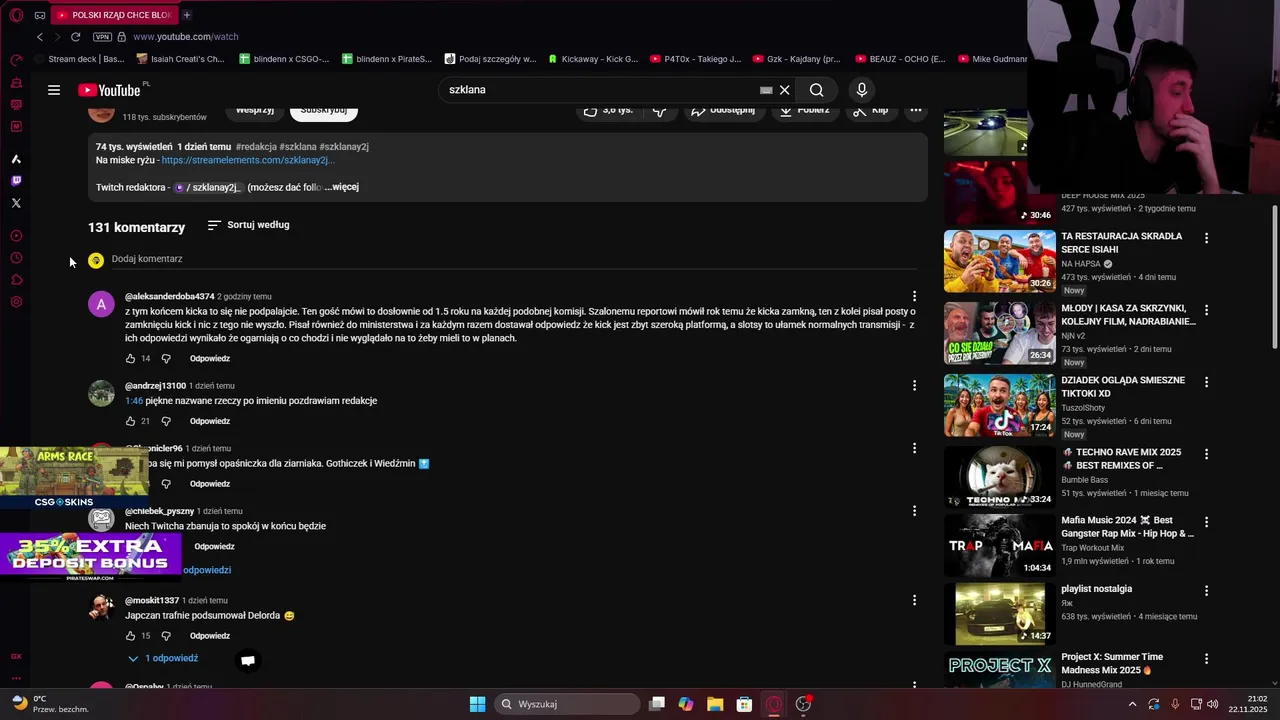Open the Isaiah Creati's Ch... bookmark
Screen dimensions: 1280x720
(180, 59)
